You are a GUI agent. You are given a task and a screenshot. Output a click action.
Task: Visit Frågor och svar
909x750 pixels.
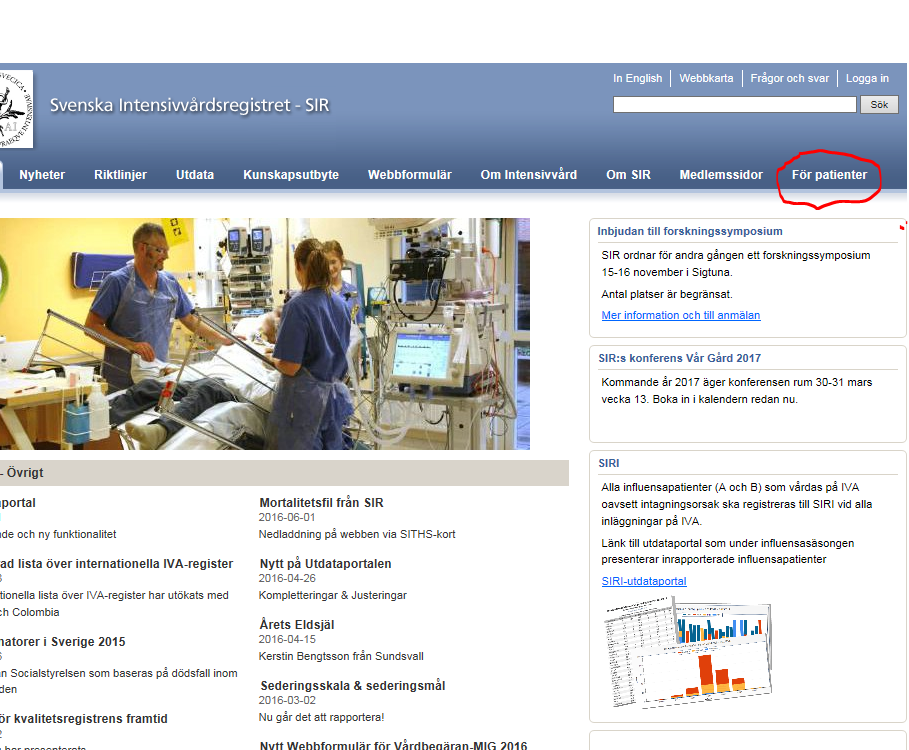(x=790, y=78)
